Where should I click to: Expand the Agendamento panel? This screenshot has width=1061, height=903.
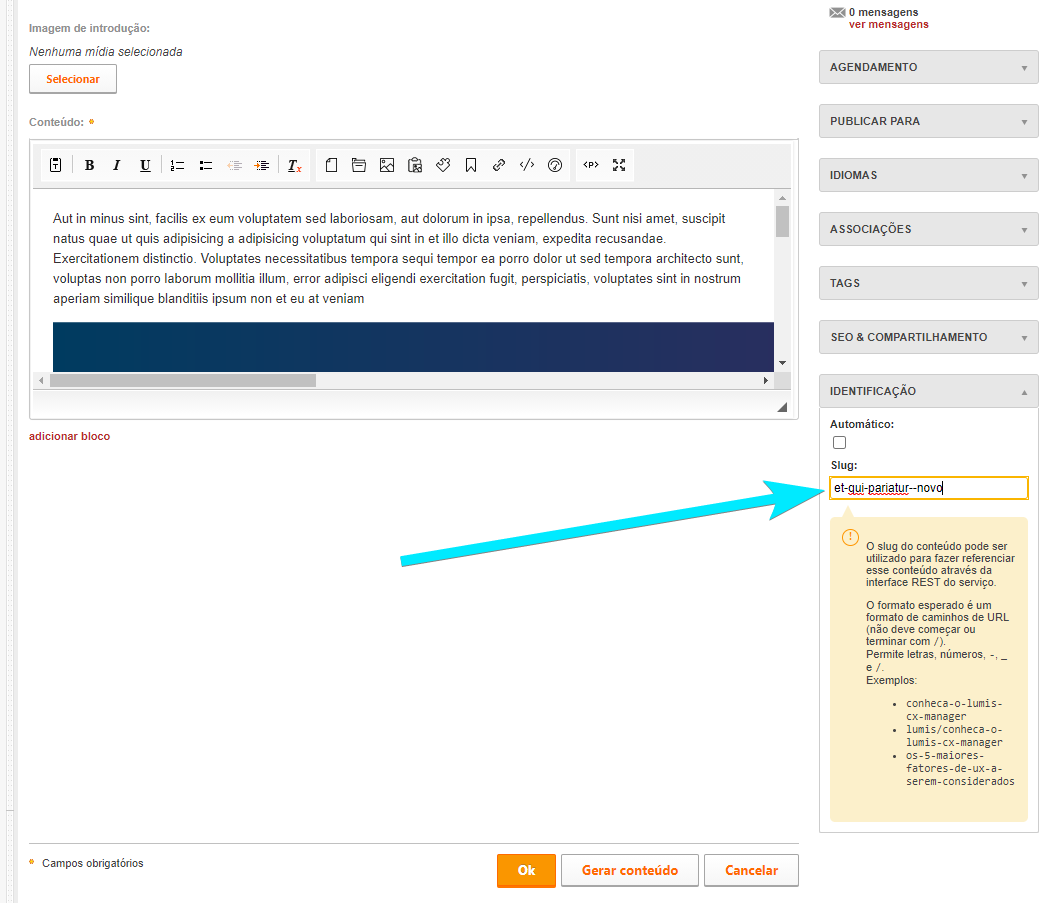[x=928, y=67]
